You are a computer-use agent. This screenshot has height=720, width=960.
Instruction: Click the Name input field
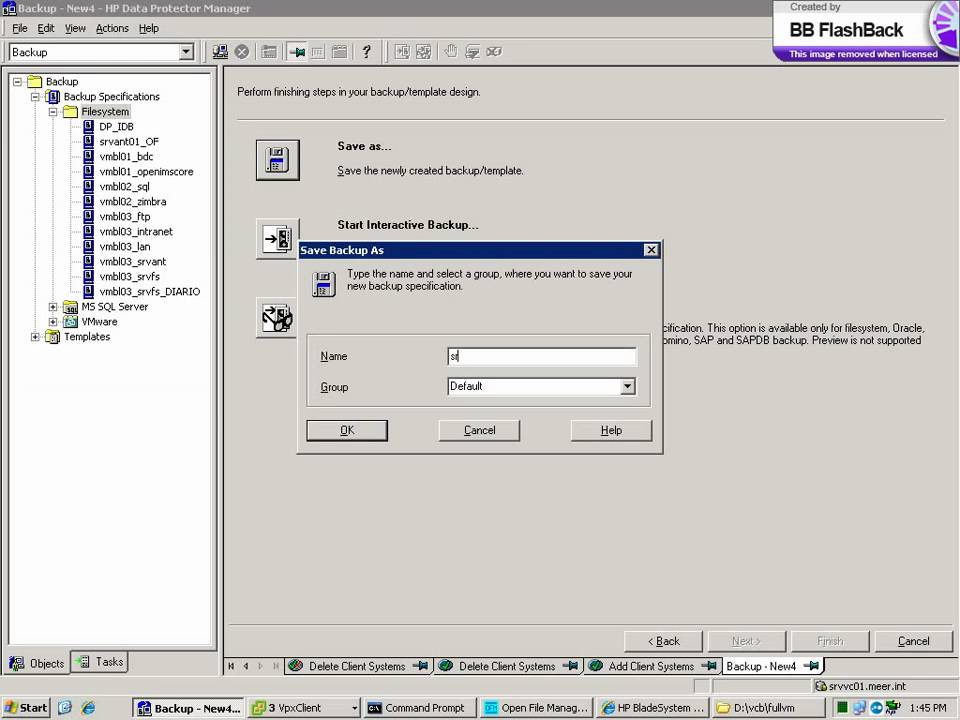click(542, 356)
